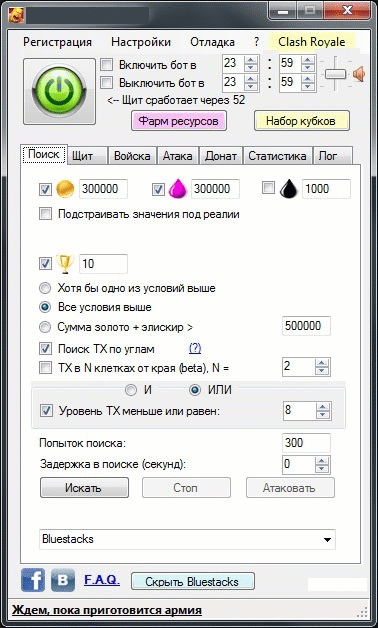Click the Атаковать button
The height and width of the screenshot is (628, 378).
tap(290, 487)
